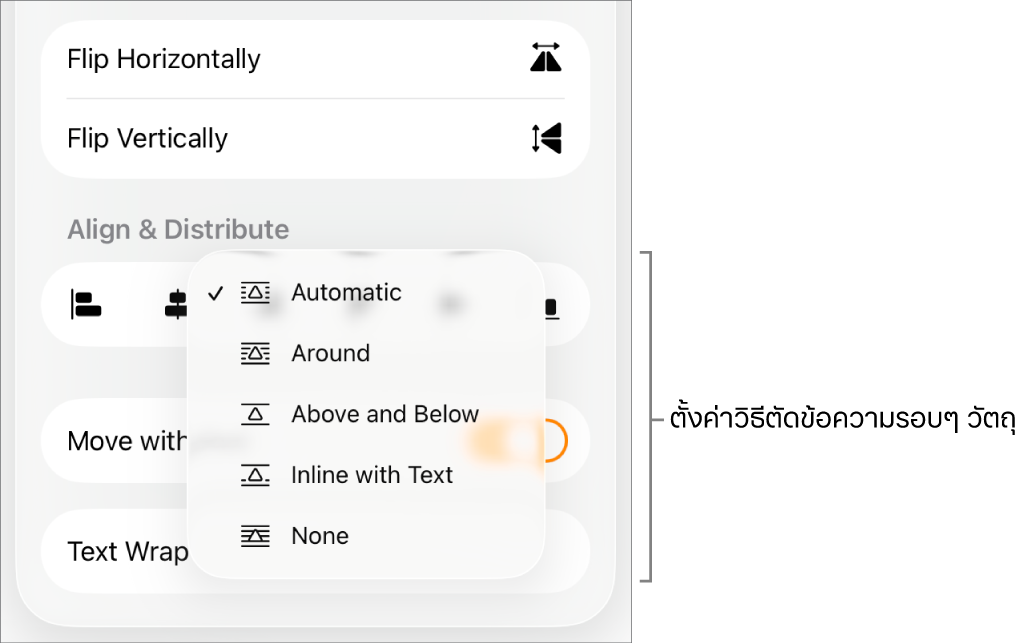Viewport: 1028px width, 643px height.
Task: Align objects to left edge
Action: click(x=86, y=305)
